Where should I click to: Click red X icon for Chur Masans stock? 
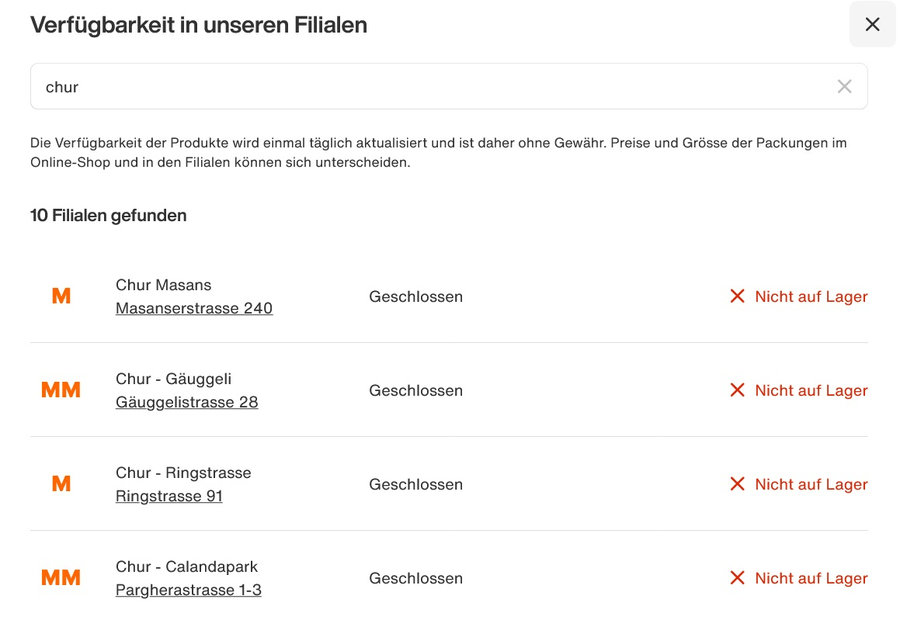pyautogui.click(x=737, y=296)
